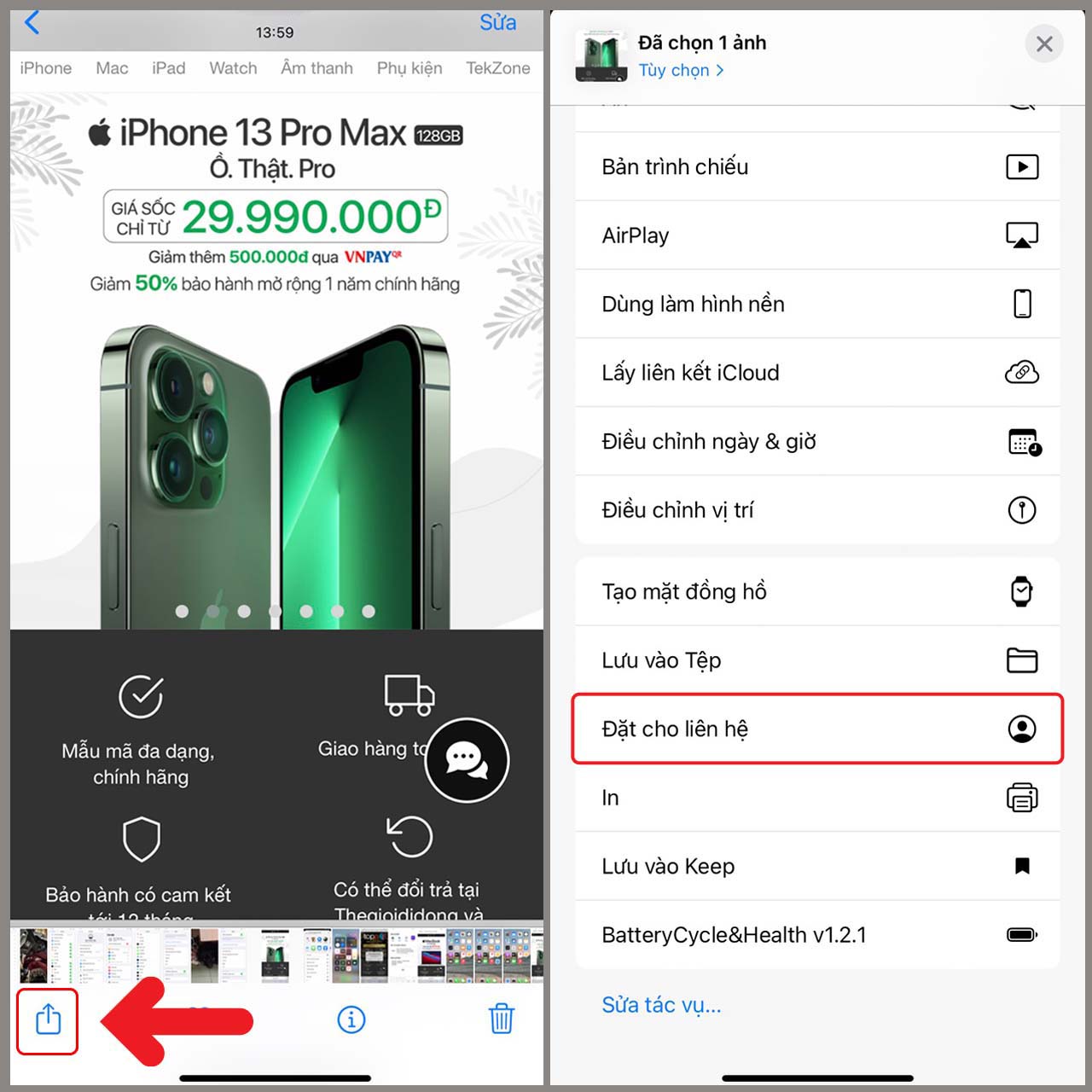
Task: Tap the Âm thanh tab on the webpage
Action: coord(317,68)
